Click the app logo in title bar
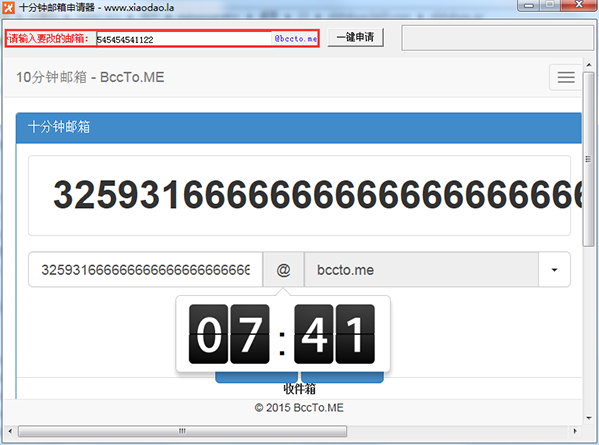The width and height of the screenshot is (599, 445). 8,7
